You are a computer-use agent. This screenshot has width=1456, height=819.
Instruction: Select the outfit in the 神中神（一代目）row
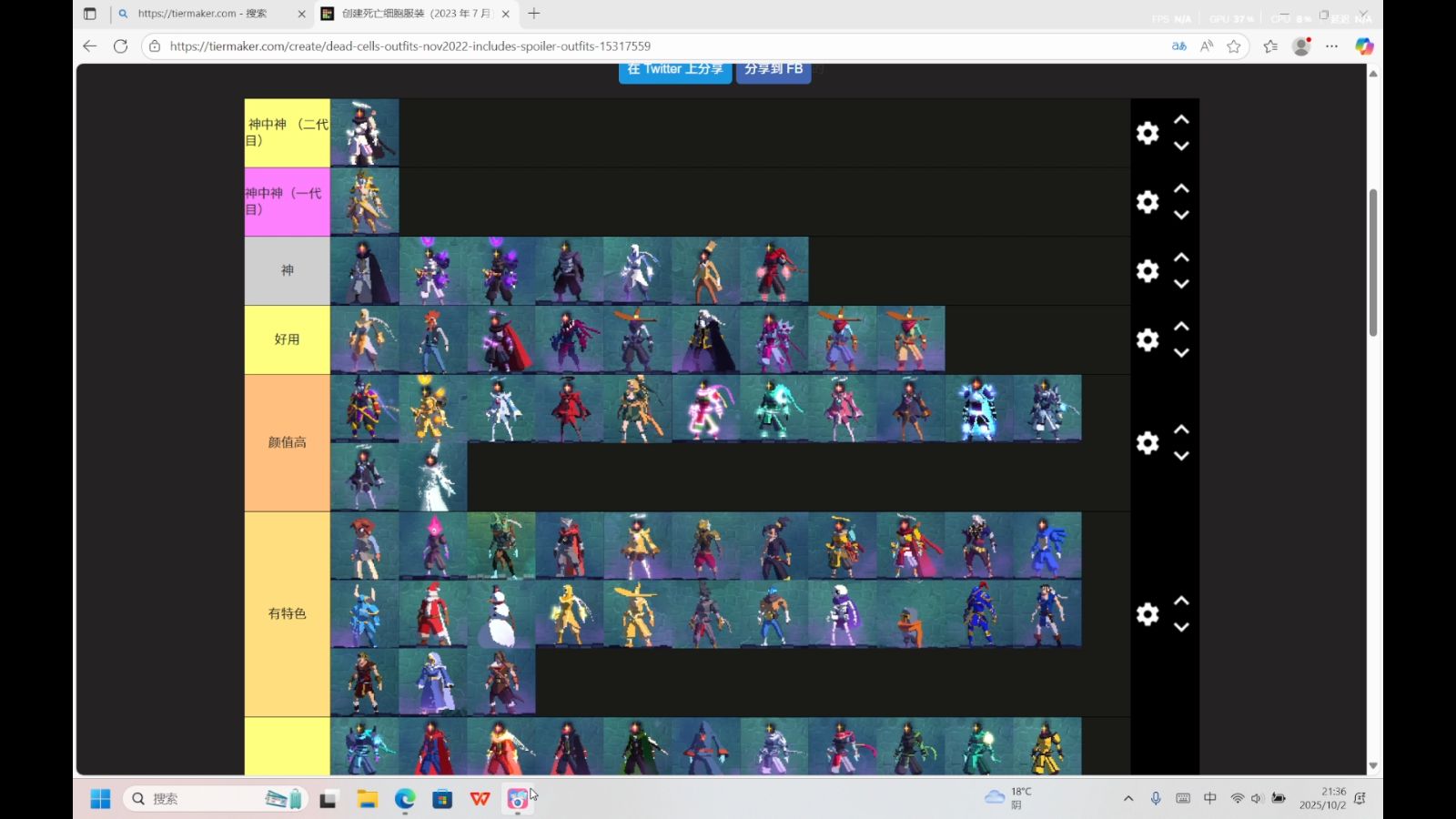(x=365, y=202)
